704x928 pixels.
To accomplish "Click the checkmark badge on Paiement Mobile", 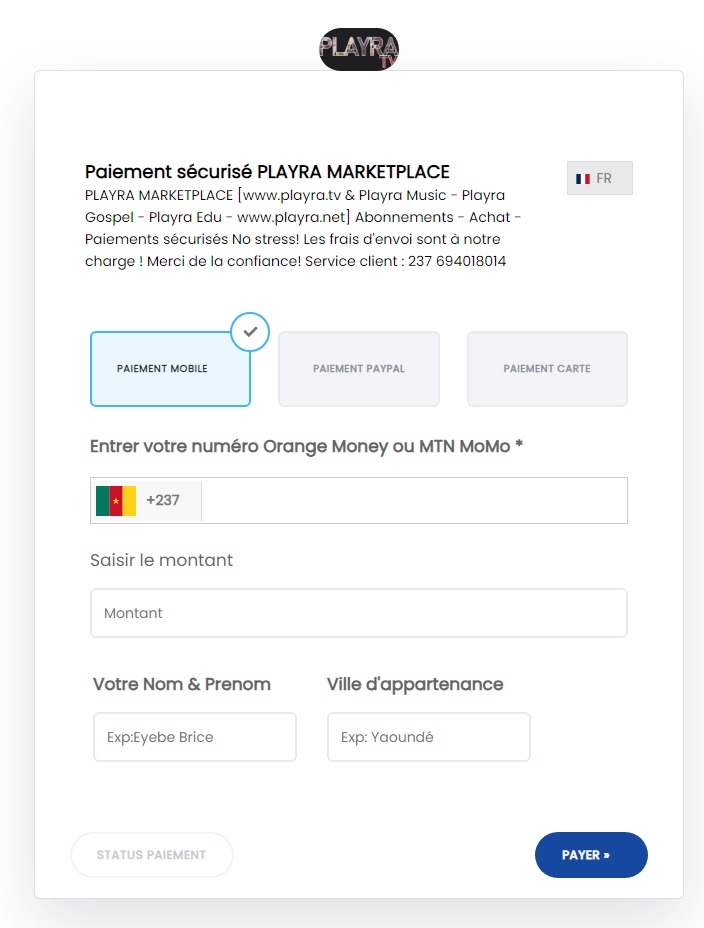I will 250,331.
